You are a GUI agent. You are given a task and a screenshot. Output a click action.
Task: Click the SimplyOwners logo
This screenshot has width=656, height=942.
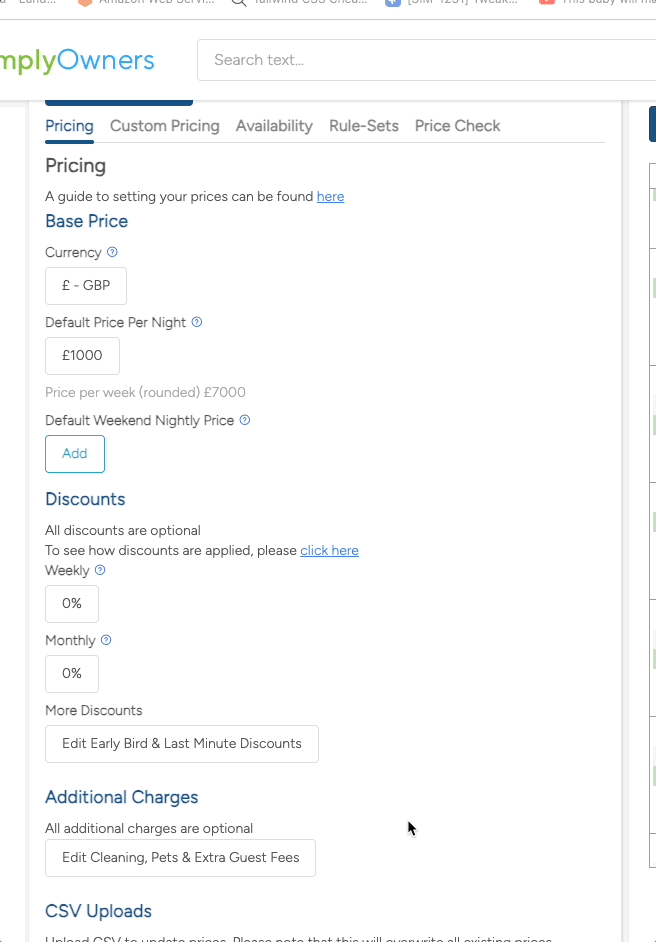click(x=77, y=60)
